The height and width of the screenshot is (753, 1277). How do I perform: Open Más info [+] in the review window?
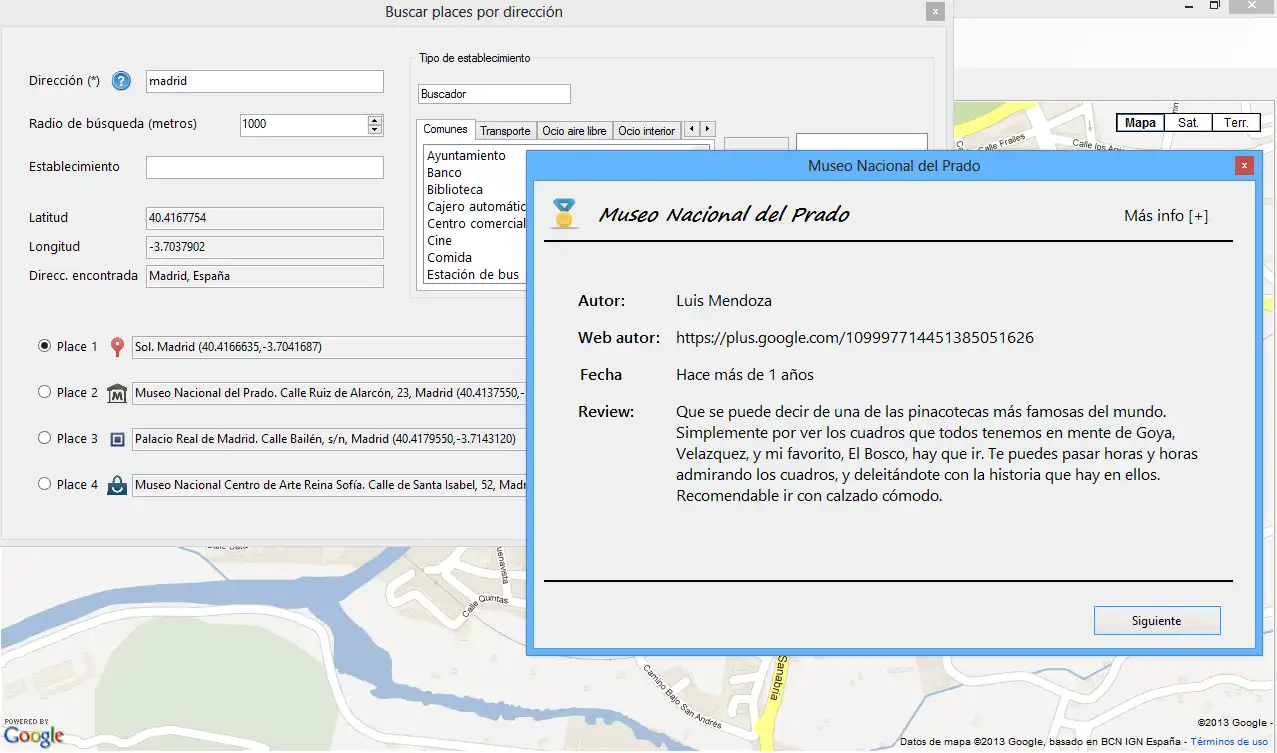click(x=1166, y=216)
